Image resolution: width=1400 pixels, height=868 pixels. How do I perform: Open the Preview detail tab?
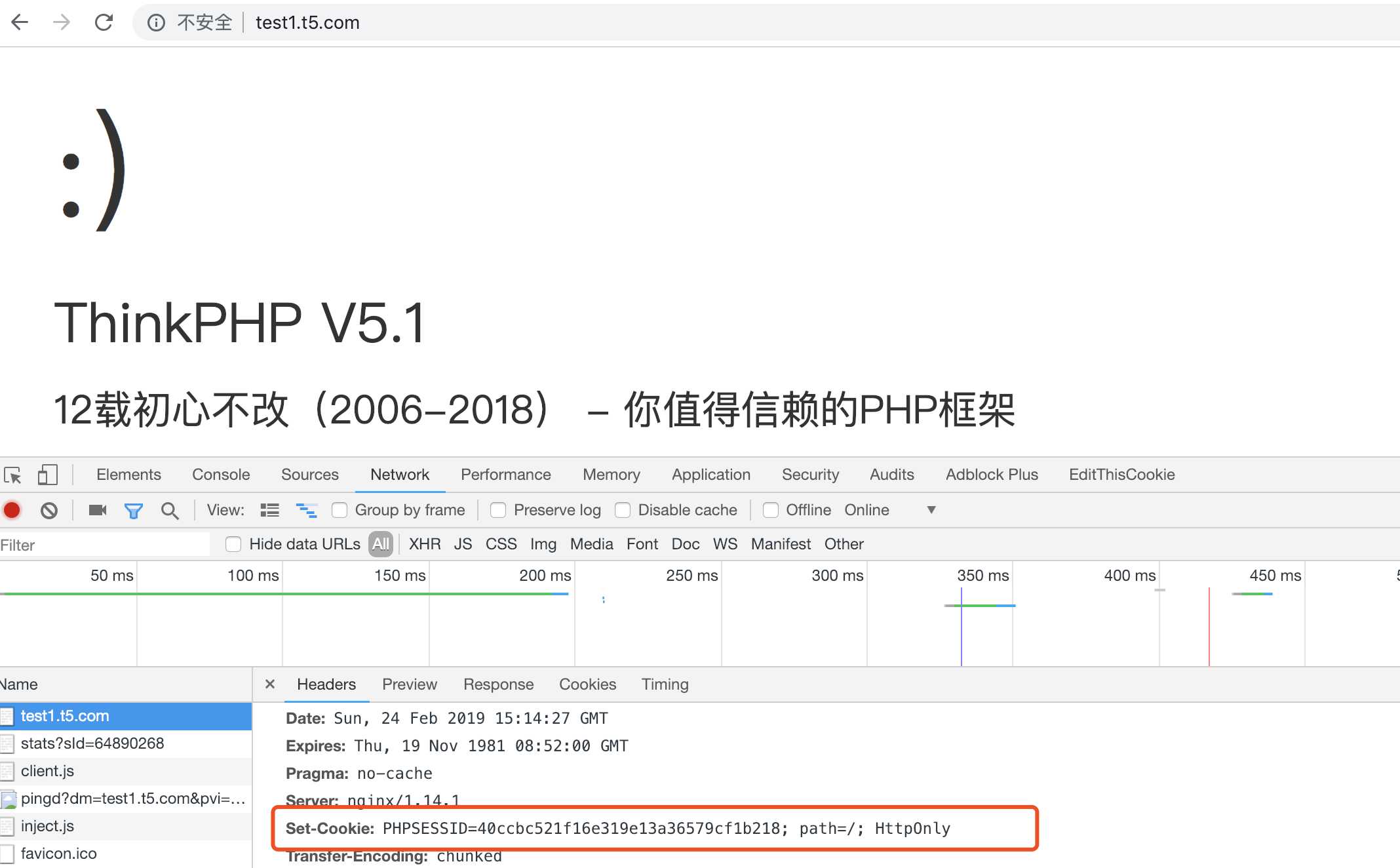(410, 684)
